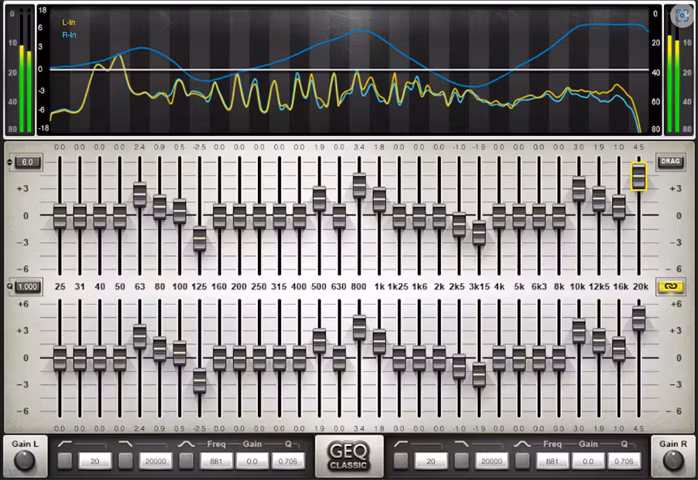This screenshot has width=698, height=480.
Task: Enable the left channel high-pass filter toggle
Action: point(65,461)
